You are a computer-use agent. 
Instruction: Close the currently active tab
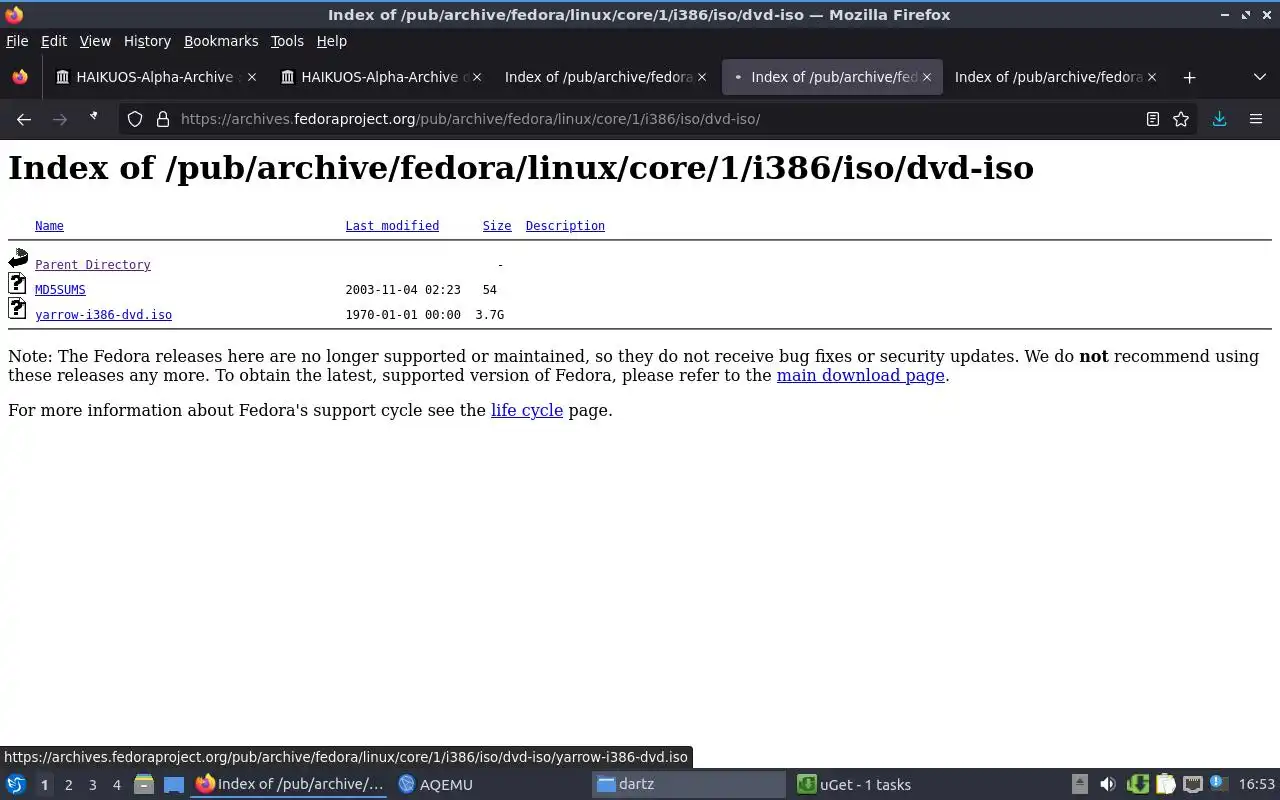click(x=927, y=77)
